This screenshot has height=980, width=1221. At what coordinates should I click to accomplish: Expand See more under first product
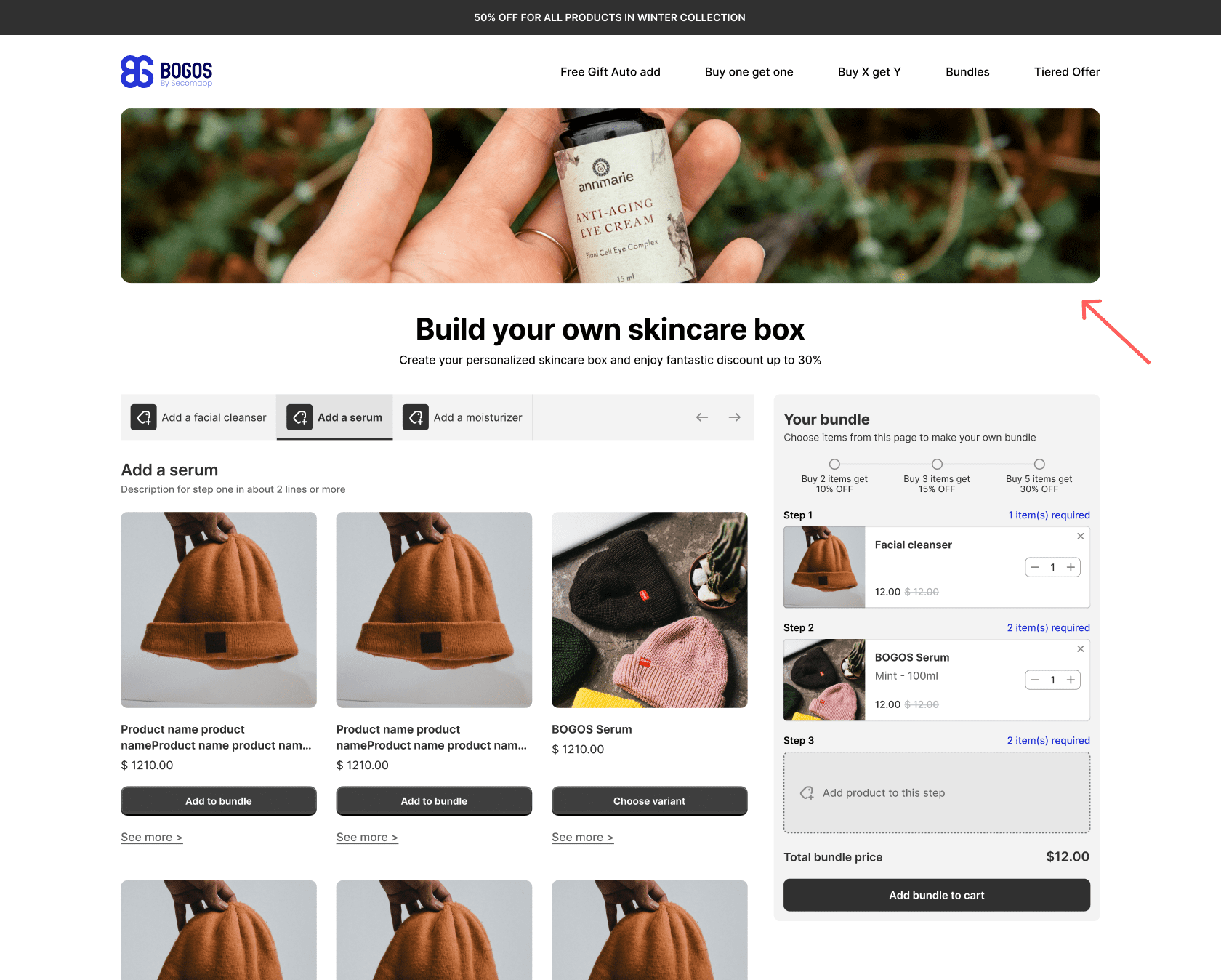151,838
